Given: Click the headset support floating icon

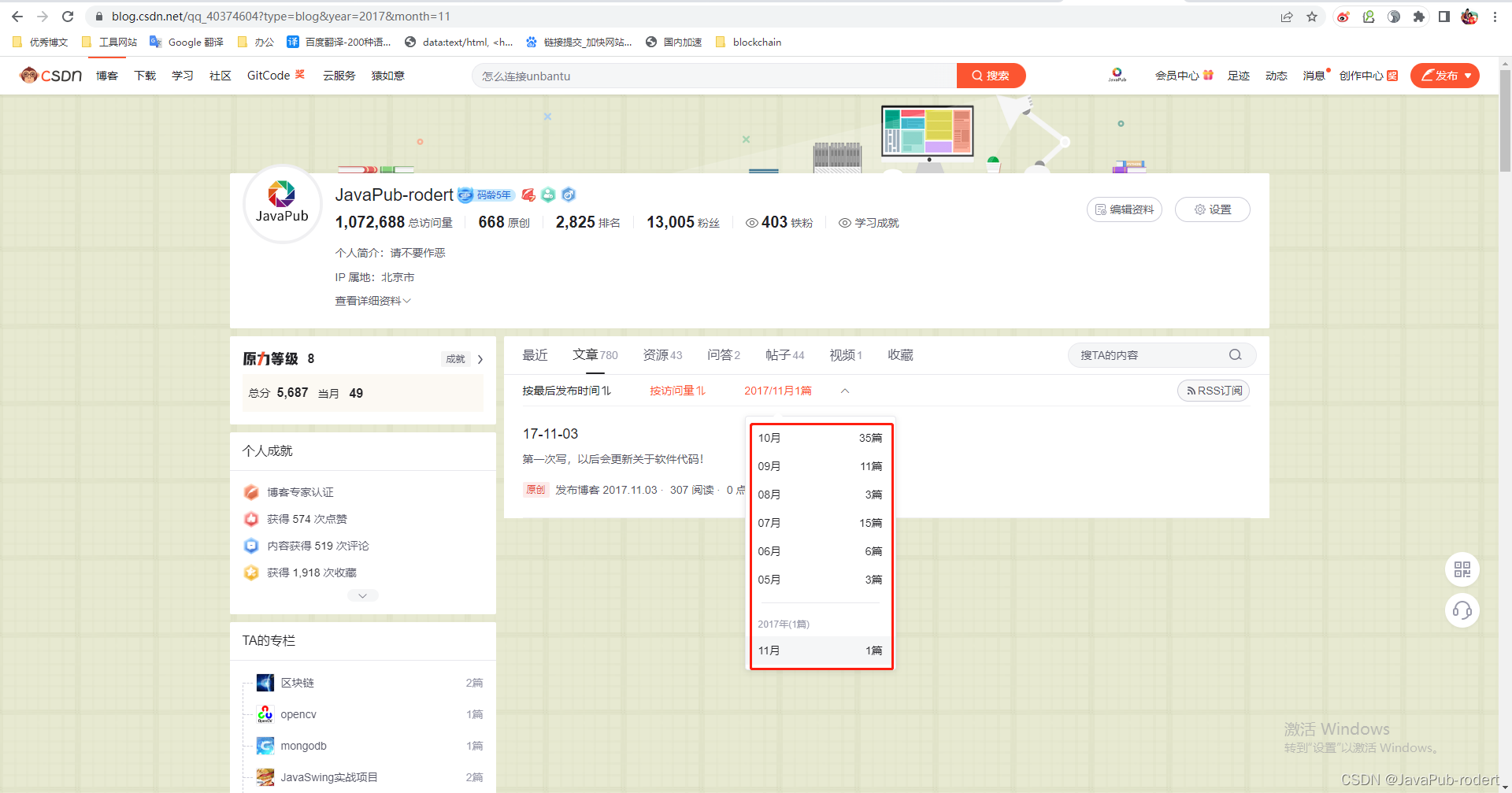Looking at the screenshot, I should pos(1462,610).
